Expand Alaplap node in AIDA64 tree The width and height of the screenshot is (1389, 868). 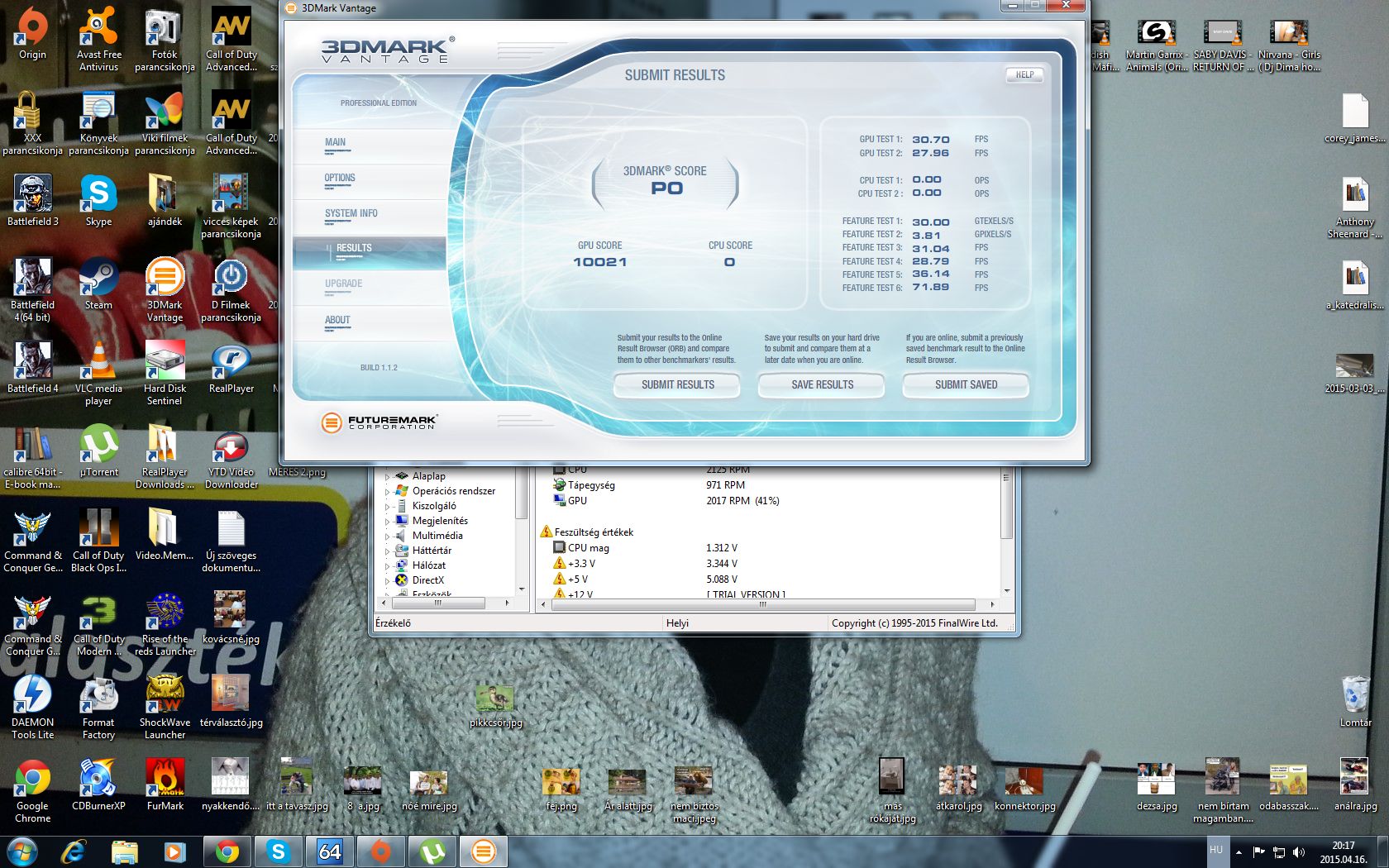(x=387, y=476)
